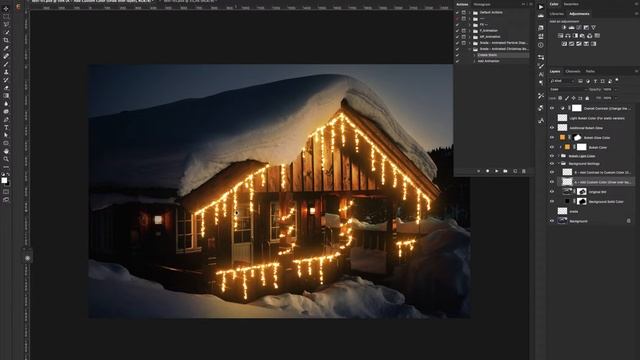Hide the Additional Bokeh Glow layer
This screenshot has height=360, width=640.
tap(552, 128)
